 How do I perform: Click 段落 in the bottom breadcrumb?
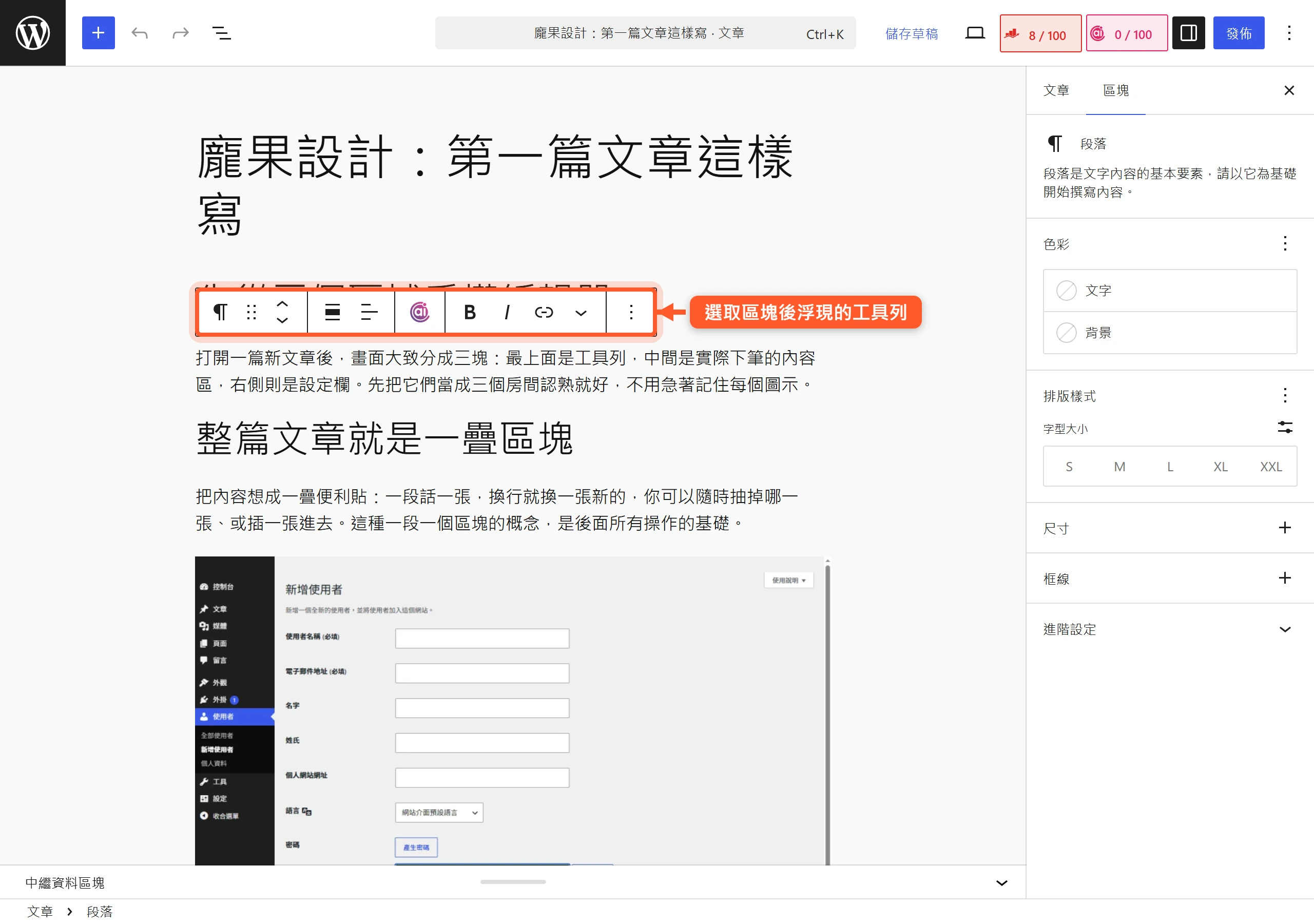(100, 911)
